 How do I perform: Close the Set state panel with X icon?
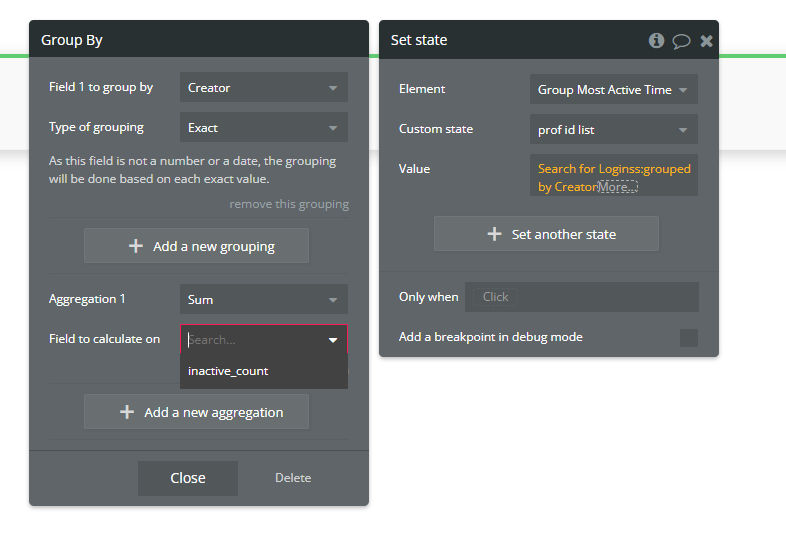point(706,41)
